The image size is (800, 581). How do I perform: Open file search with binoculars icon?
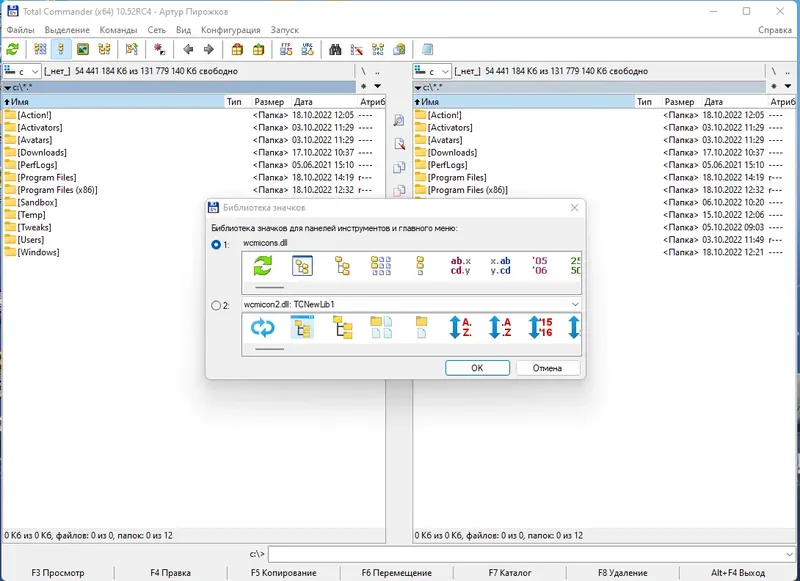click(x=335, y=49)
